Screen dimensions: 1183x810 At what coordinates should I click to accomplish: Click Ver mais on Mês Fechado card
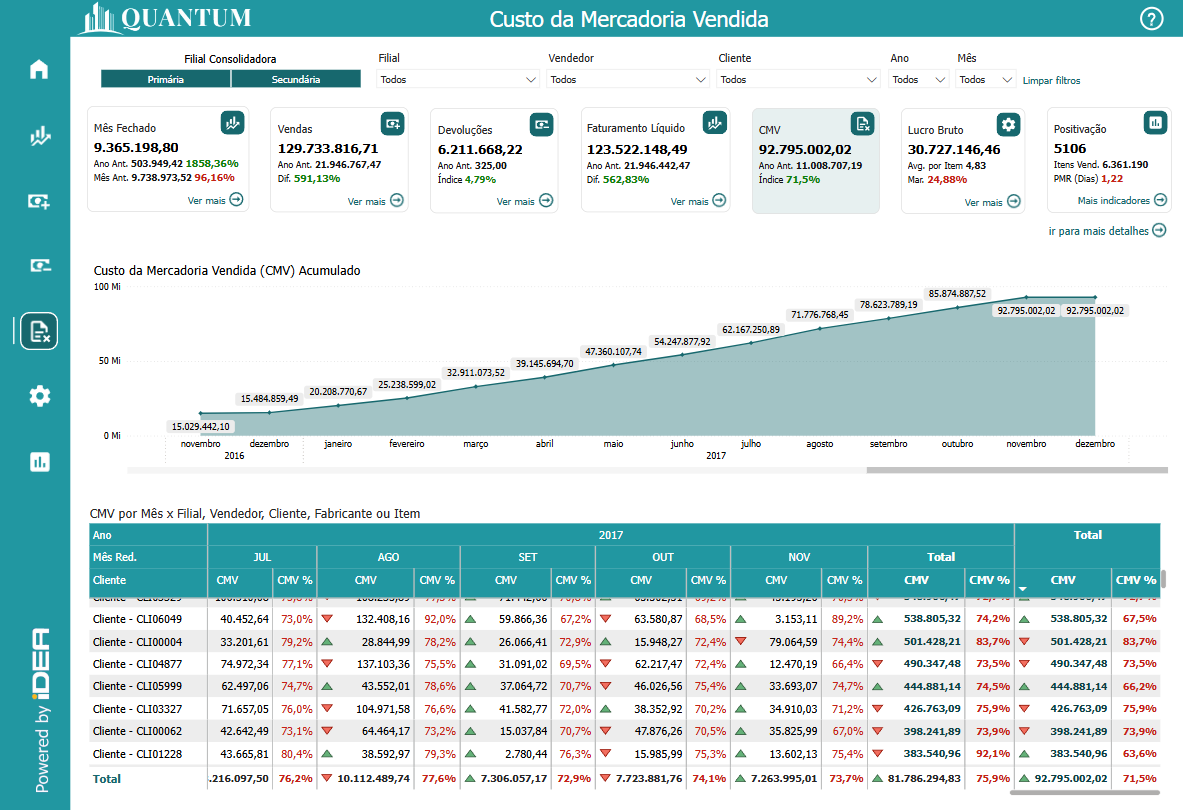click(215, 200)
